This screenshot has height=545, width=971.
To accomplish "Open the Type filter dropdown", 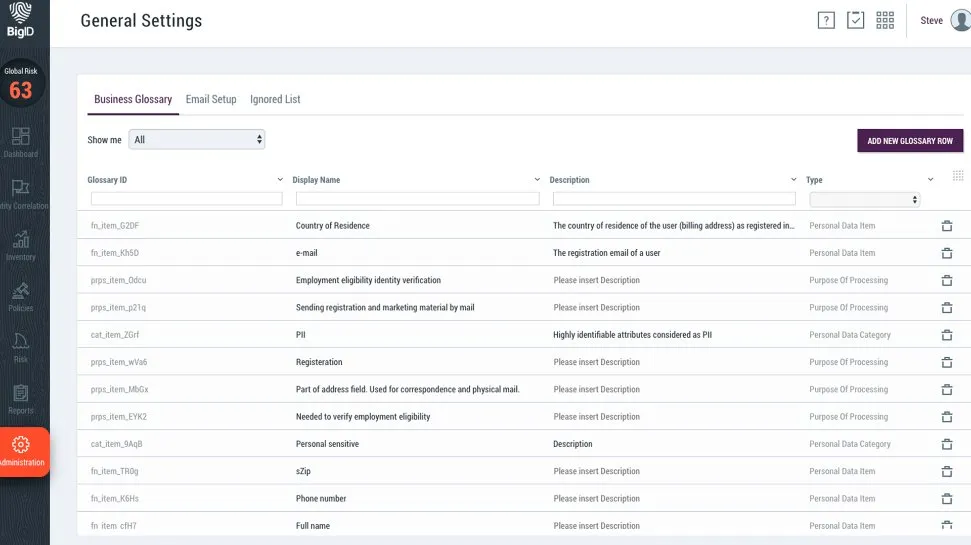I will tap(864, 200).
